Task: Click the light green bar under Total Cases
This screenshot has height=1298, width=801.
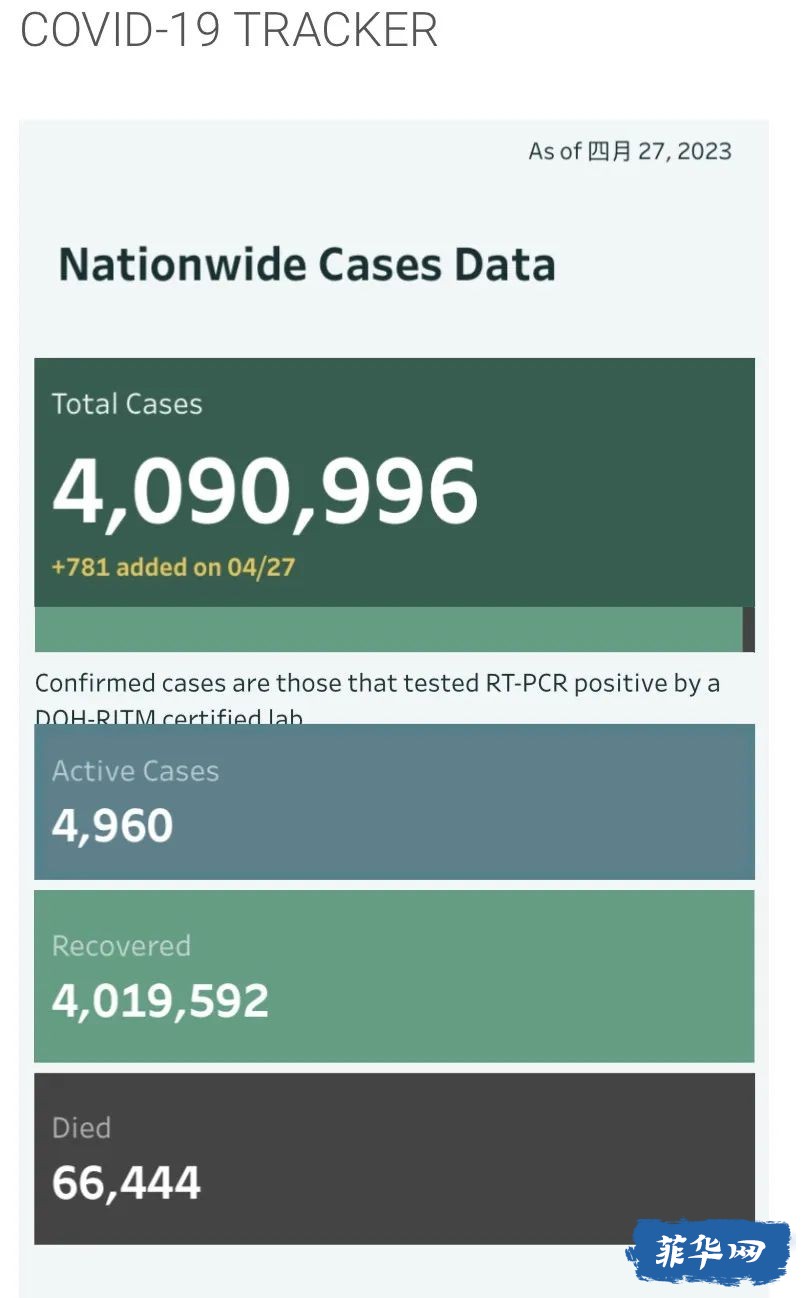Action: point(388,630)
